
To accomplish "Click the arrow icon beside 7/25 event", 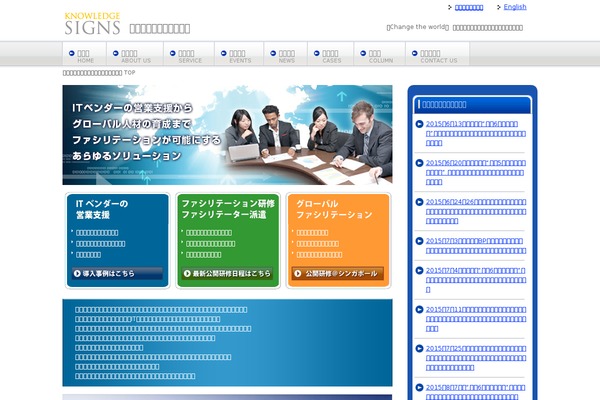I will [x=419, y=349].
